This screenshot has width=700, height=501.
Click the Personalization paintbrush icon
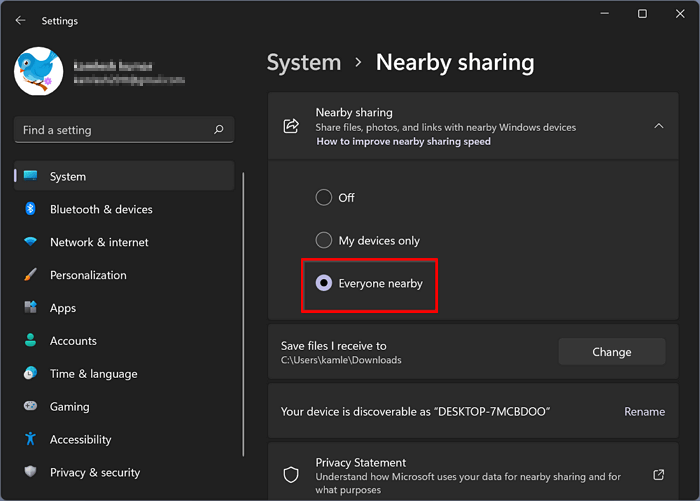[x=30, y=275]
